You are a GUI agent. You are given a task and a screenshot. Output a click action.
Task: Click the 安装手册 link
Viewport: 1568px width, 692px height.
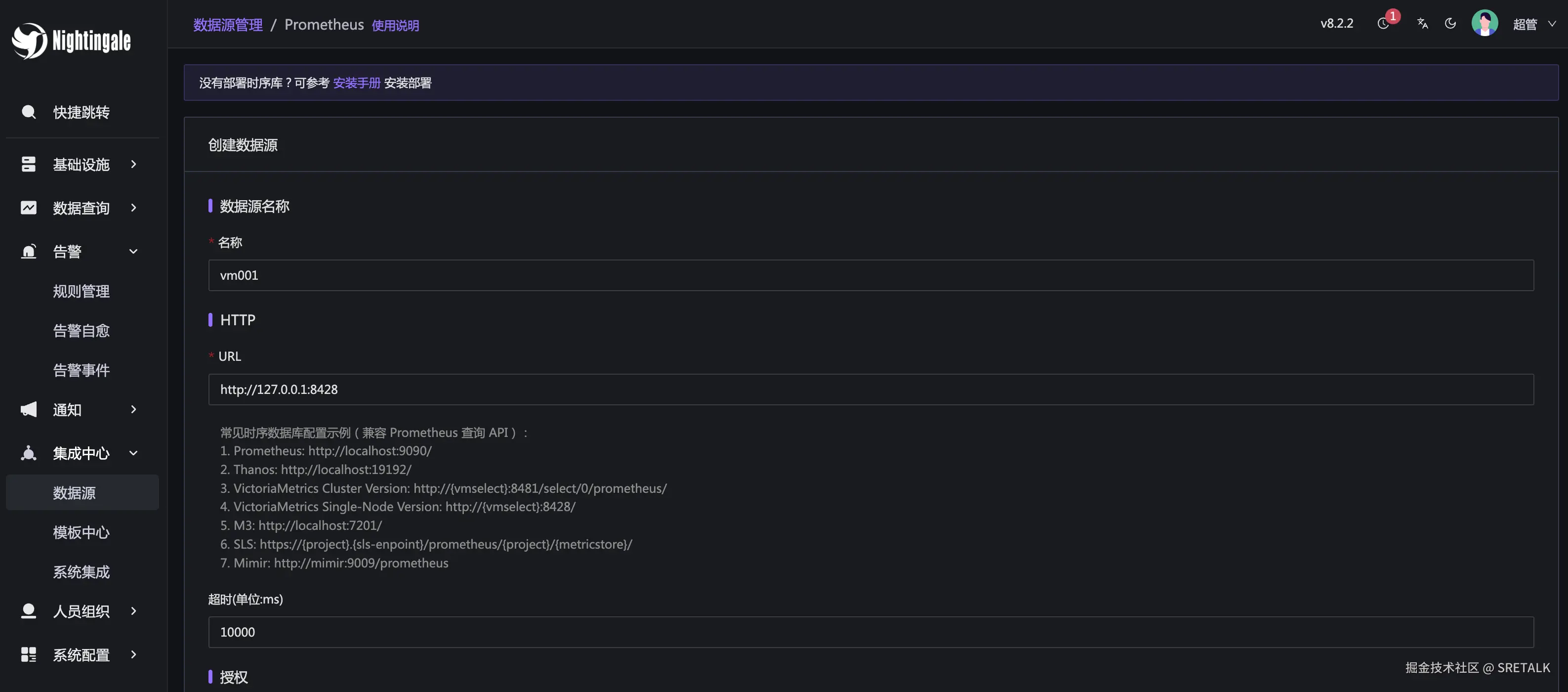[356, 83]
